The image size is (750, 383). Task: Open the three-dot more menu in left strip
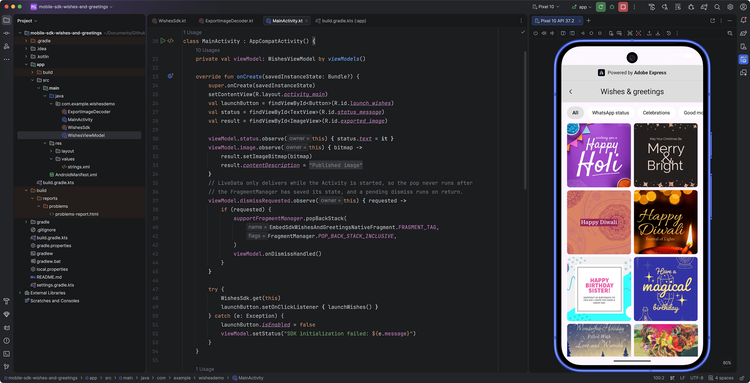click(6, 59)
